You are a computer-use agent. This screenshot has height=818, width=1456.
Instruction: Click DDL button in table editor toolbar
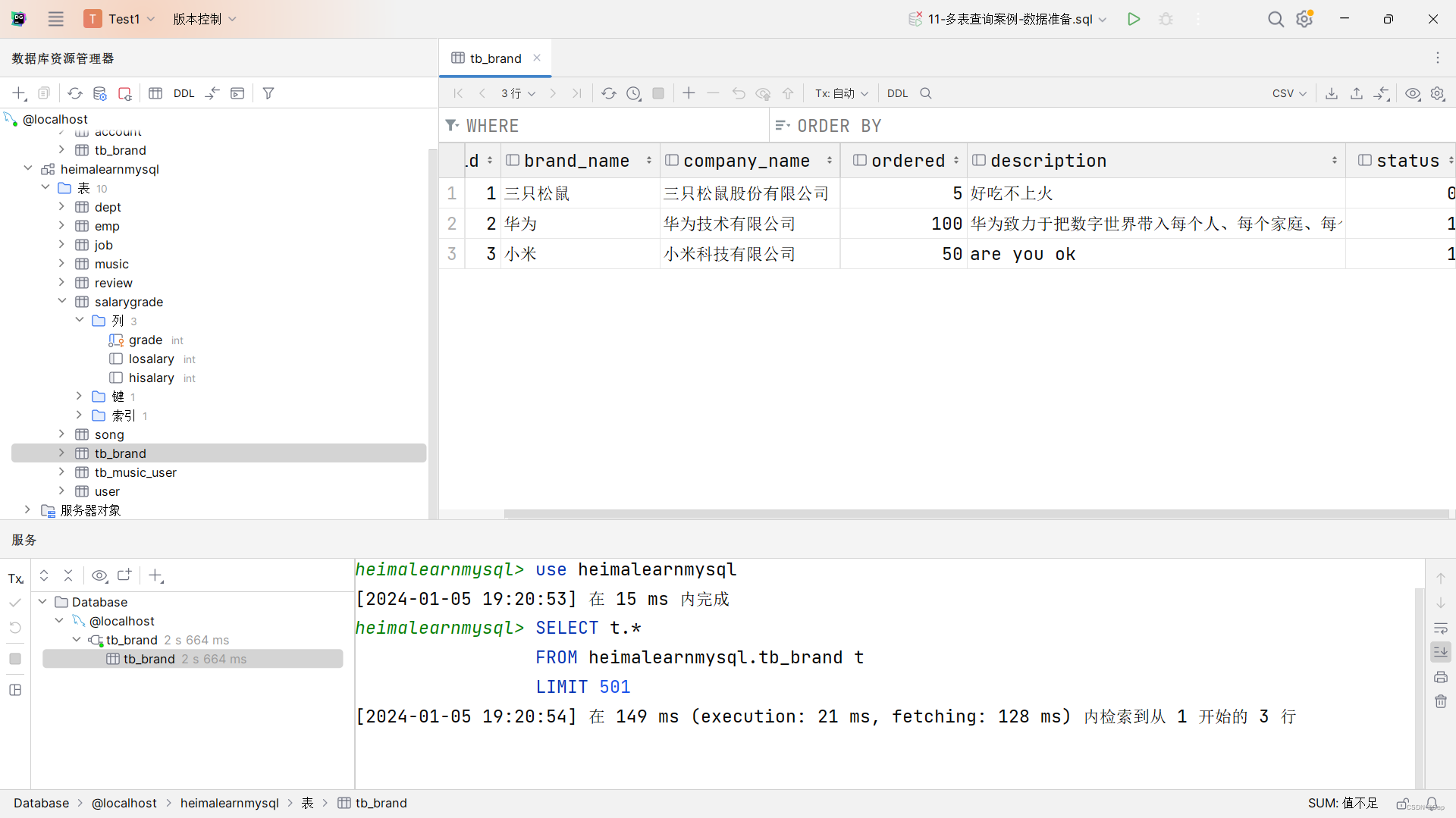897,93
